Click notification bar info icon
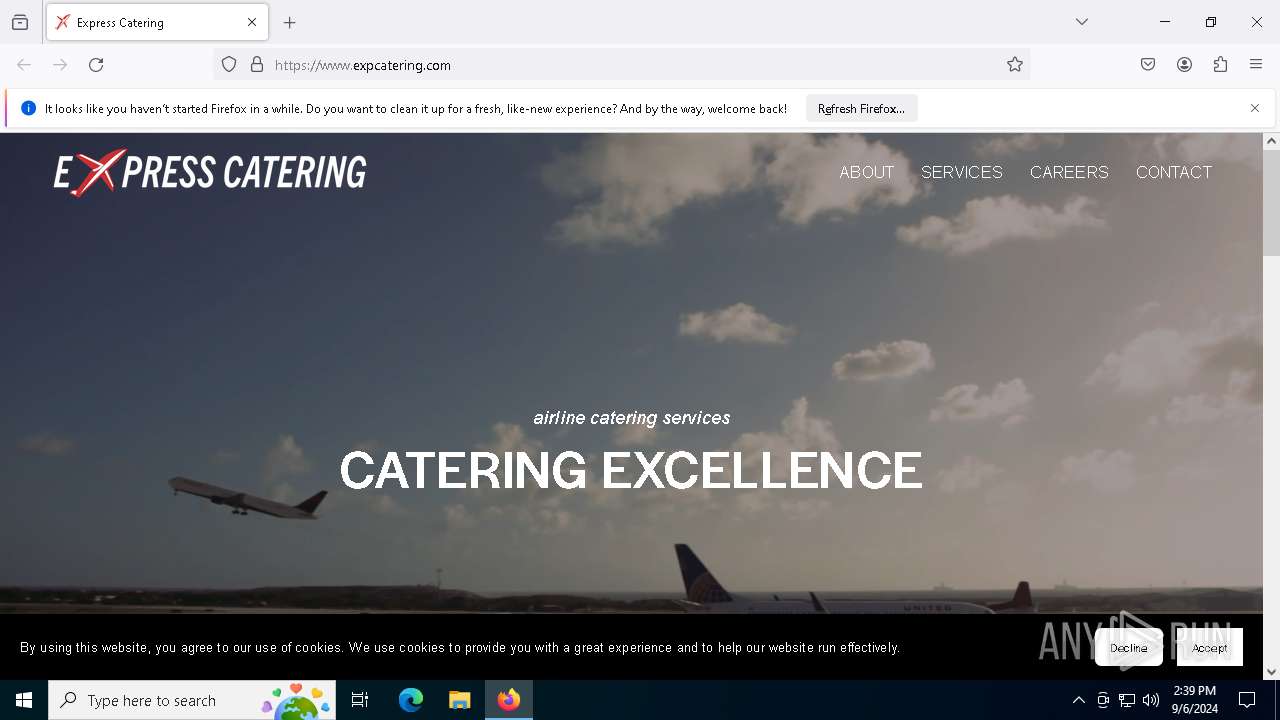 pyautogui.click(x=28, y=108)
